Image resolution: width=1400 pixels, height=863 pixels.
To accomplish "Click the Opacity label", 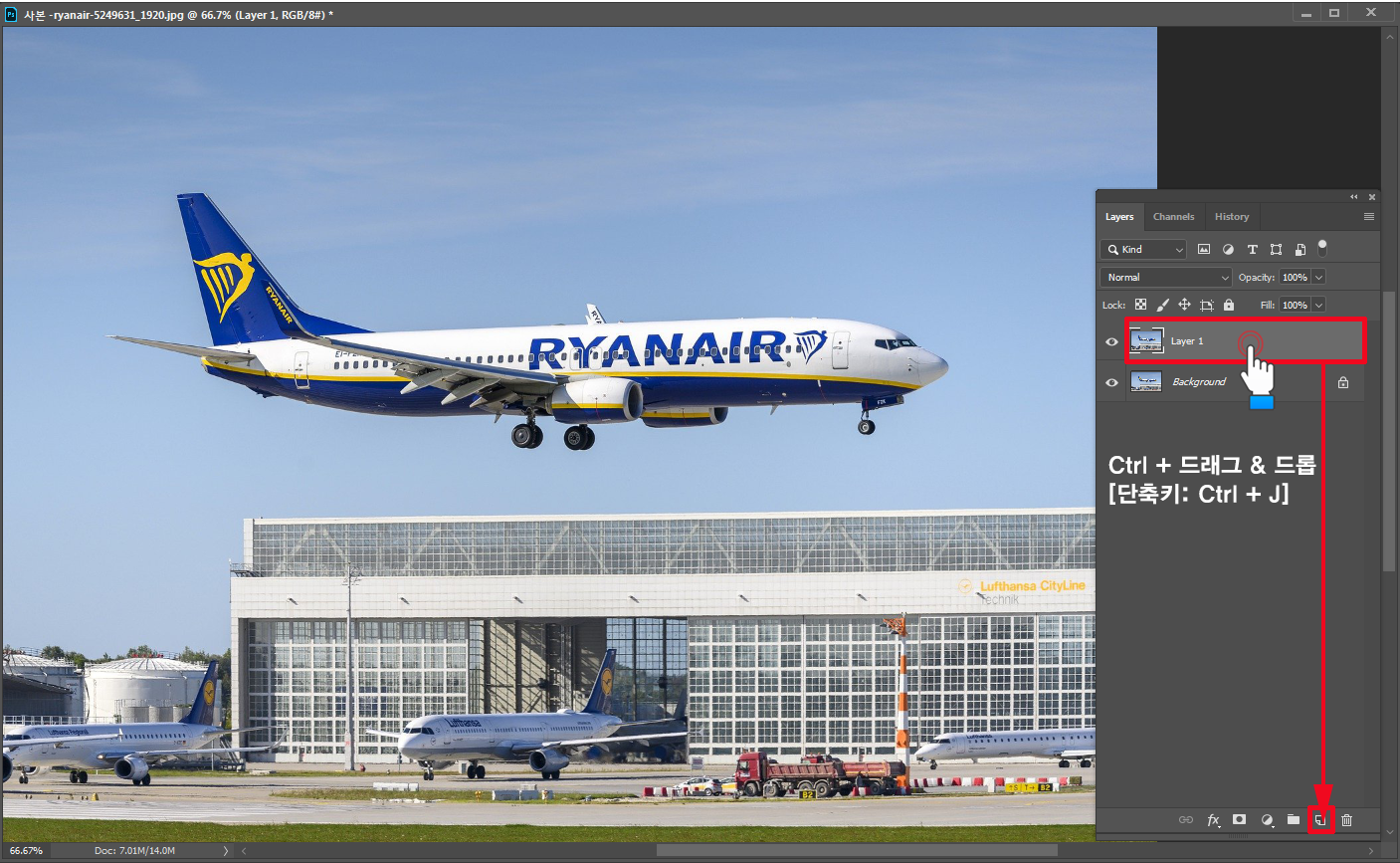I will [1257, 278].
